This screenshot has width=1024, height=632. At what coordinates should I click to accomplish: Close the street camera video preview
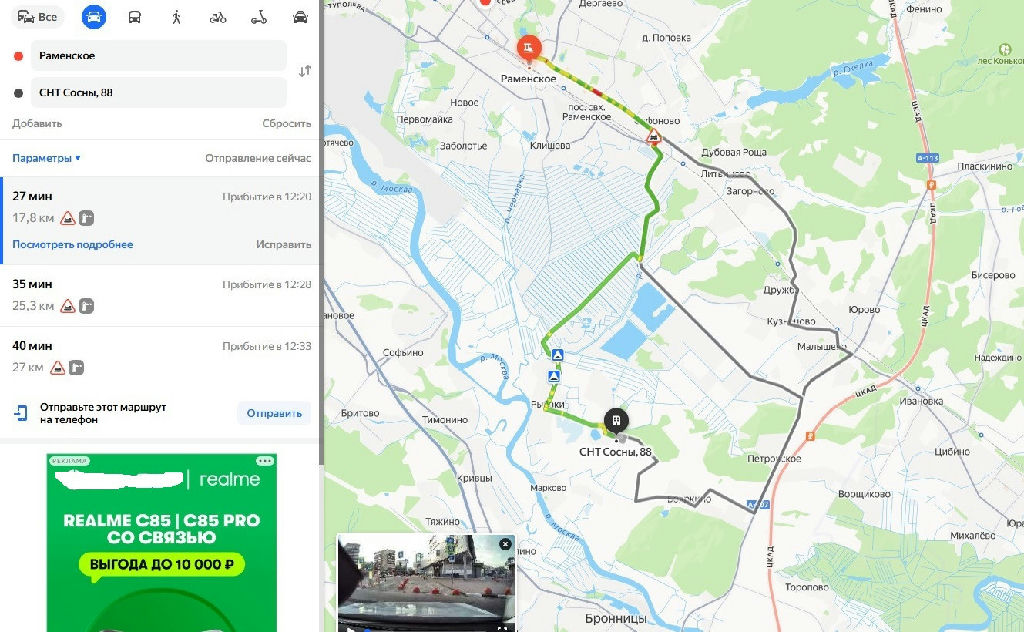point(505,544)
